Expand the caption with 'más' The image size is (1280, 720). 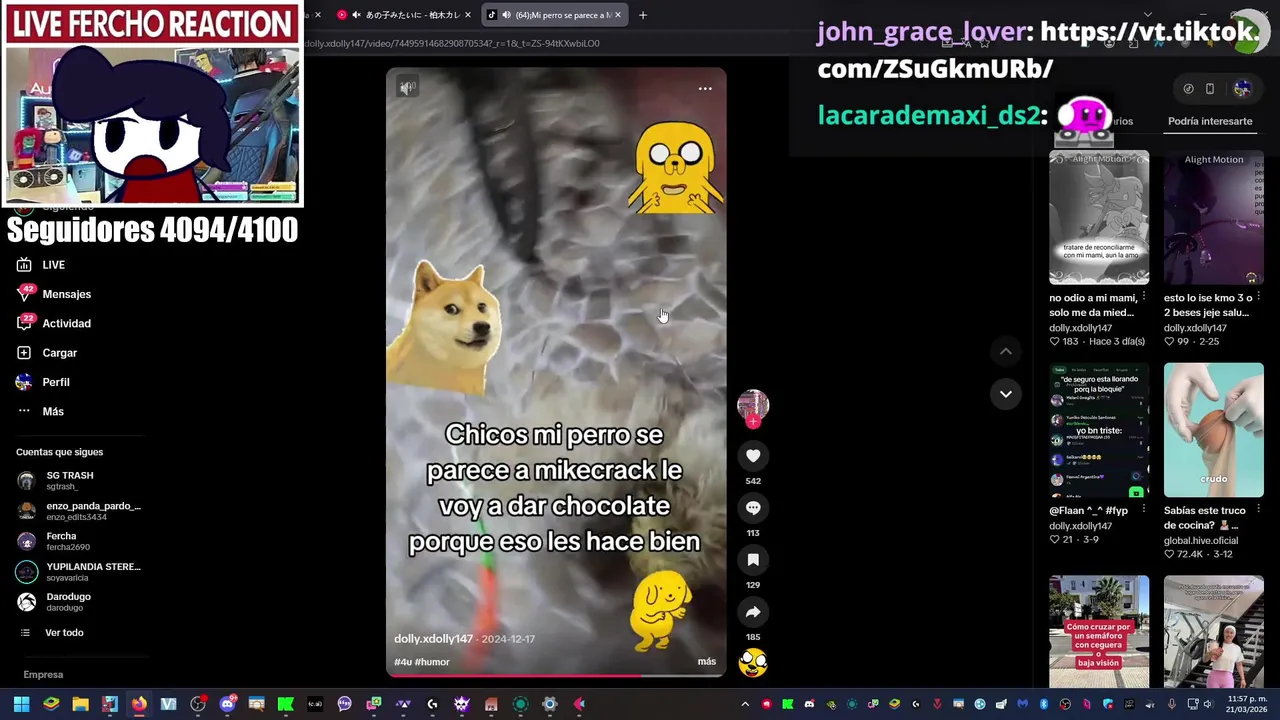[707, 662]
